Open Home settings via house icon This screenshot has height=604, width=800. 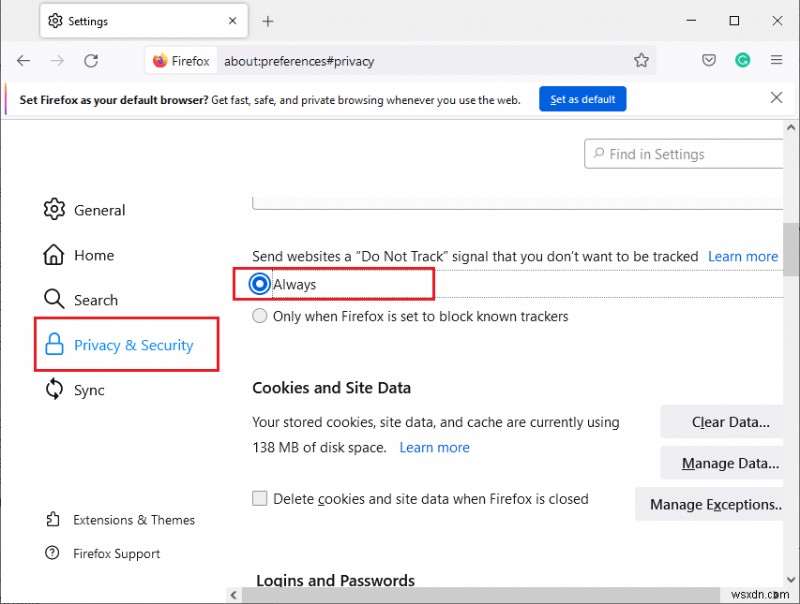point(54,255)
